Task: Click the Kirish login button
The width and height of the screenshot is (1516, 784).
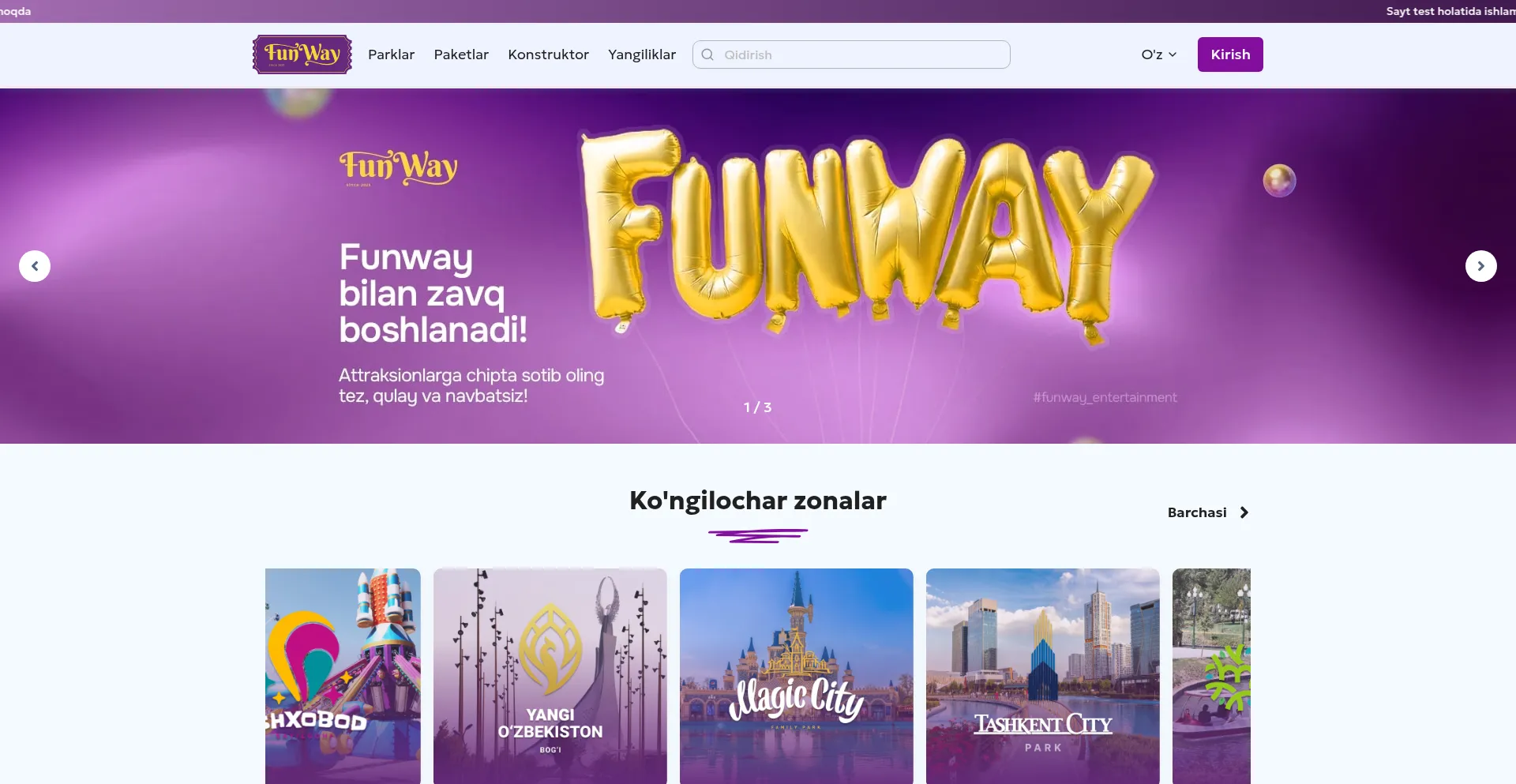Action: (1230, 54)
